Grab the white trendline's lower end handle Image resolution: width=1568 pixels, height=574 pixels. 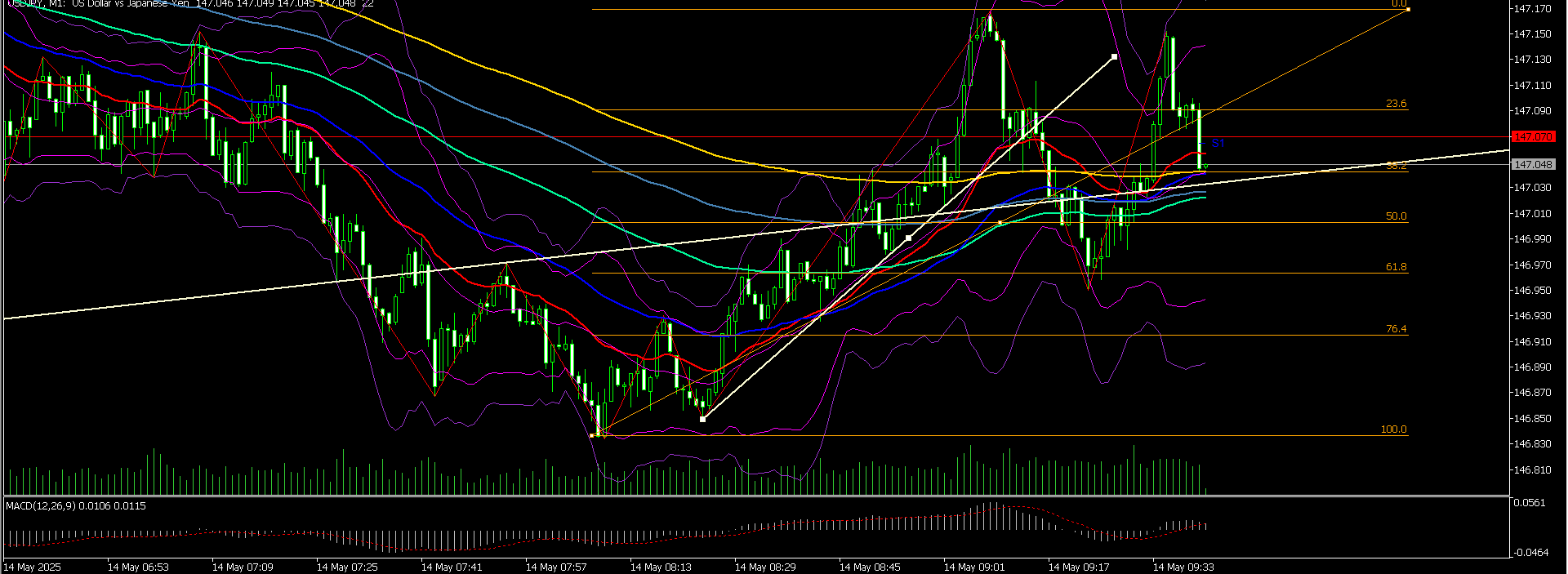coord(703,419)
